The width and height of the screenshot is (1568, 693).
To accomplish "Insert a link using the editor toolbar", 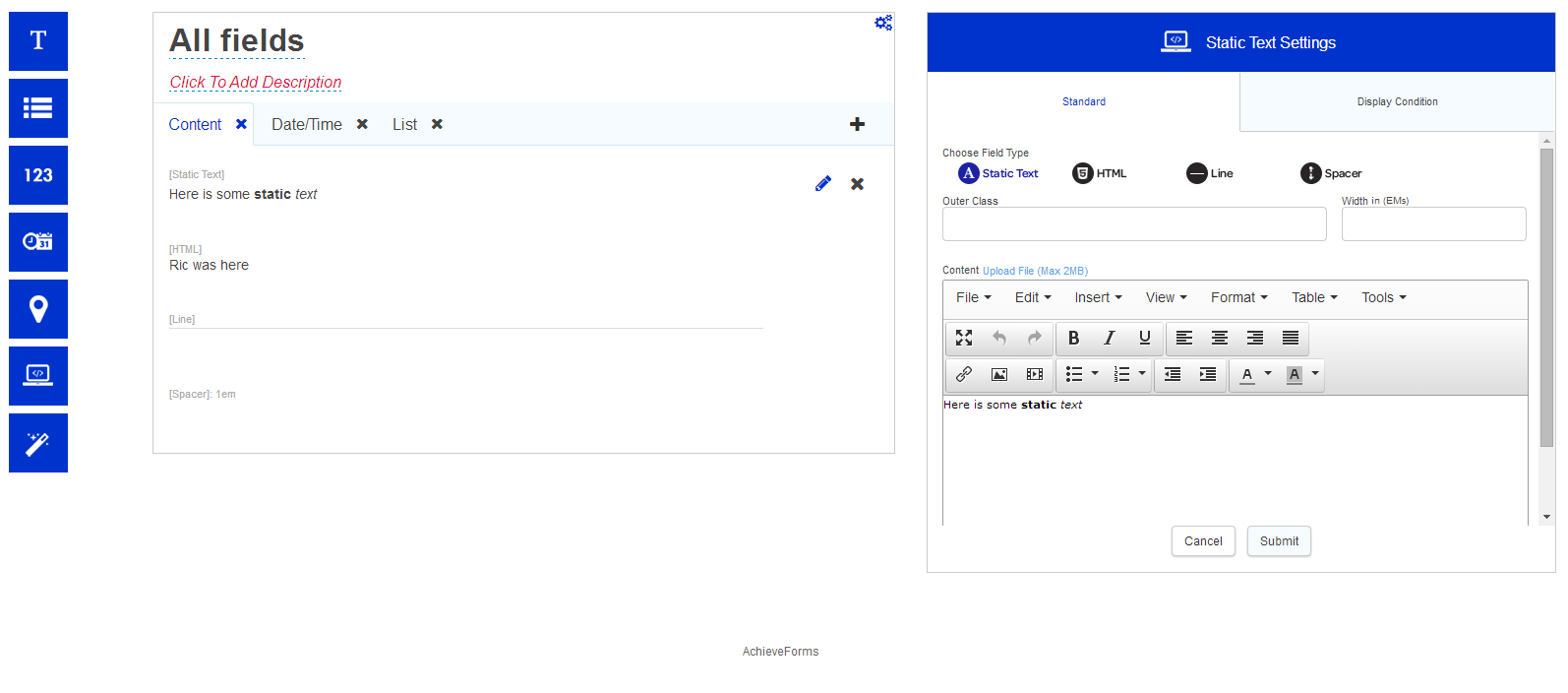I will pos(964,374).
